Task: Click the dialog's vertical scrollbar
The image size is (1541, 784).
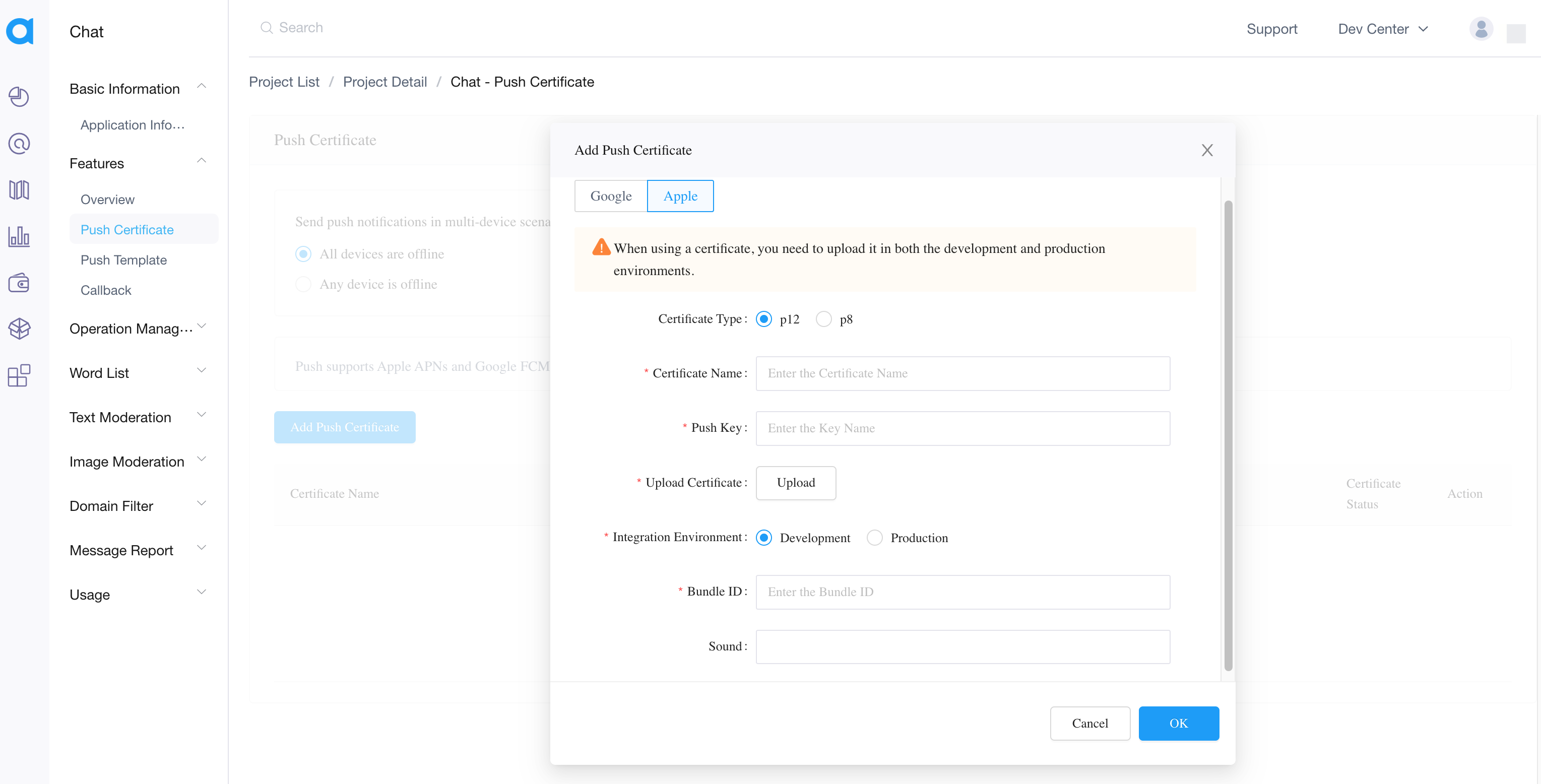Action: pyautogui.click(x=1228, y=434)
